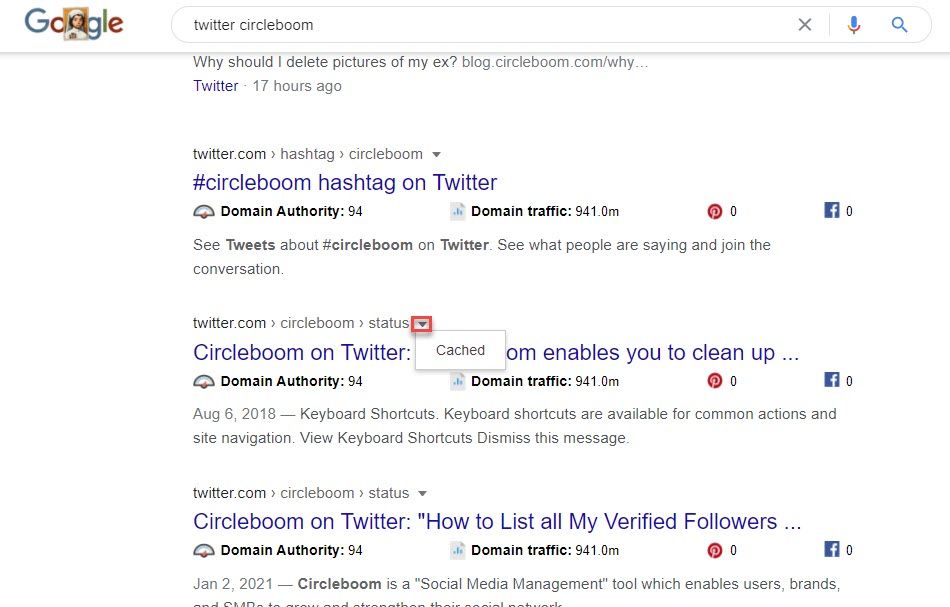This screenshot has height=607, width=950.
Task: Click the Twitter source link under blog snippet
Action: pos(216,86)
